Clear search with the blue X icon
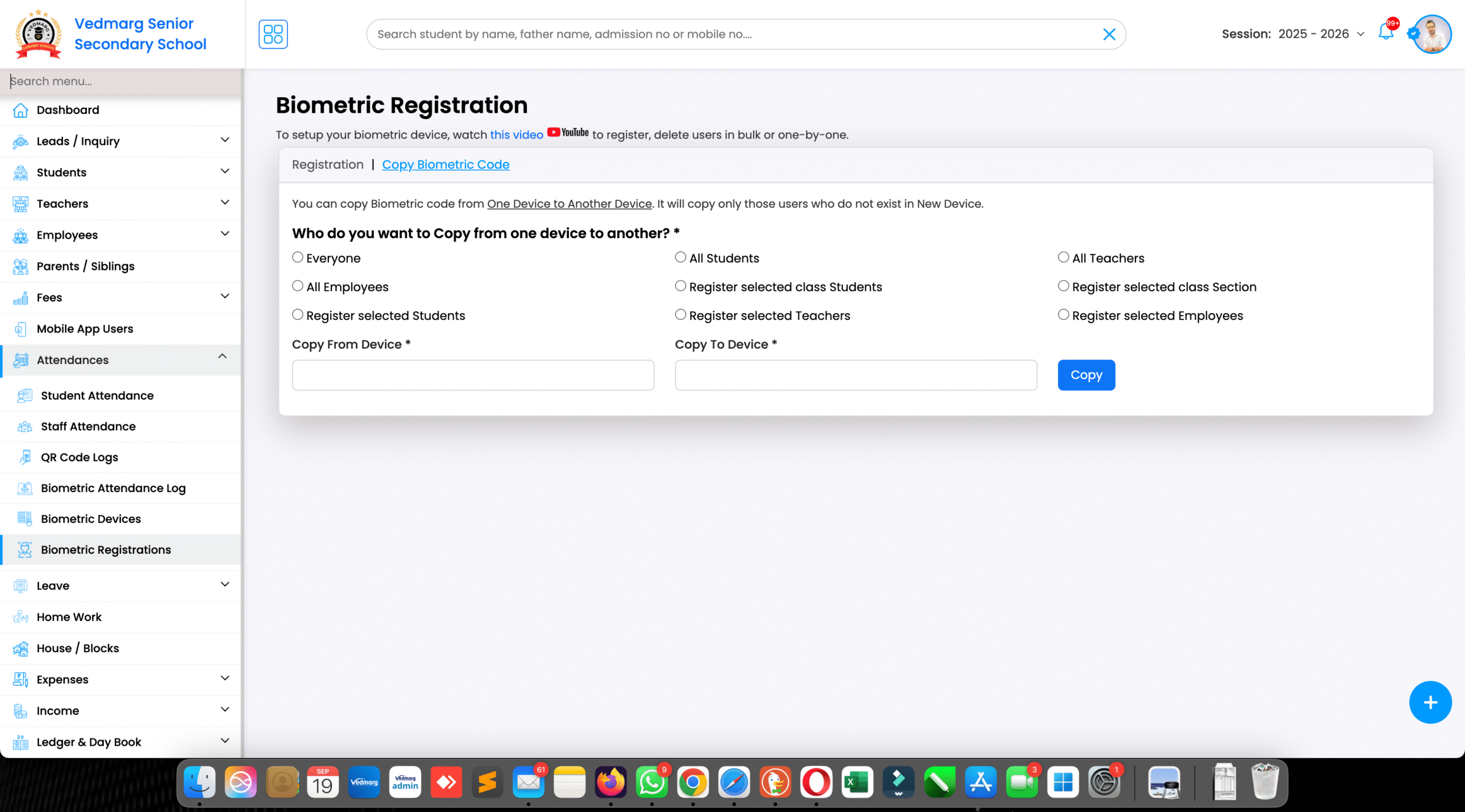Viewport: 1465px width, 812px height. pyautogui.click(x=1108, y=34)
